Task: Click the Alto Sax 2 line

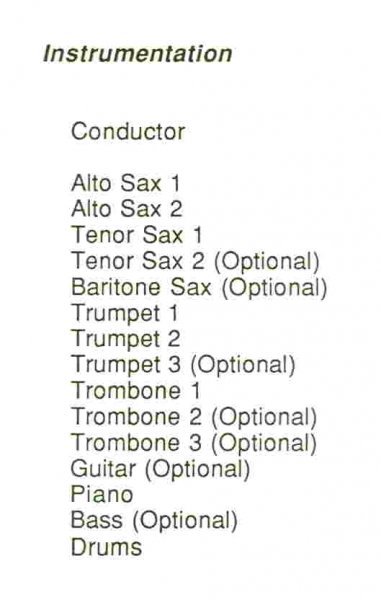Action: click(127, 209)
